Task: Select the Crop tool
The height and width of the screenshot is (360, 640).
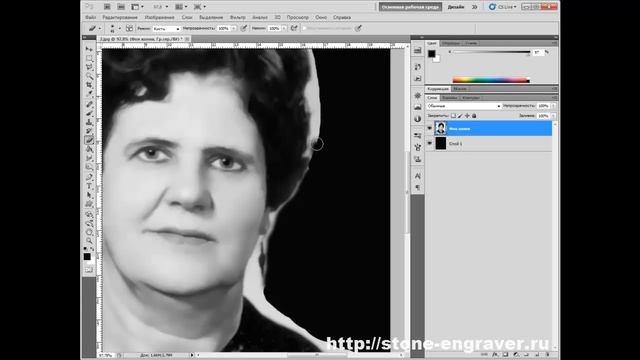Action: click(89, 85)
